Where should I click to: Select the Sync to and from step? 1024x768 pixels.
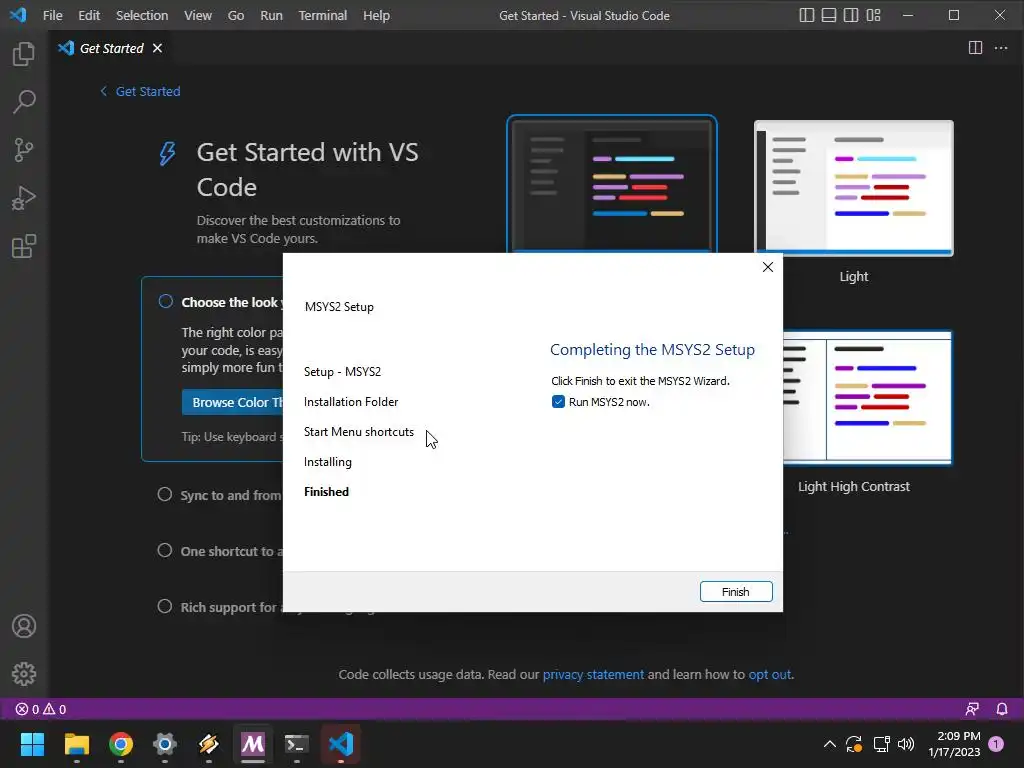[x=165, y=494]
